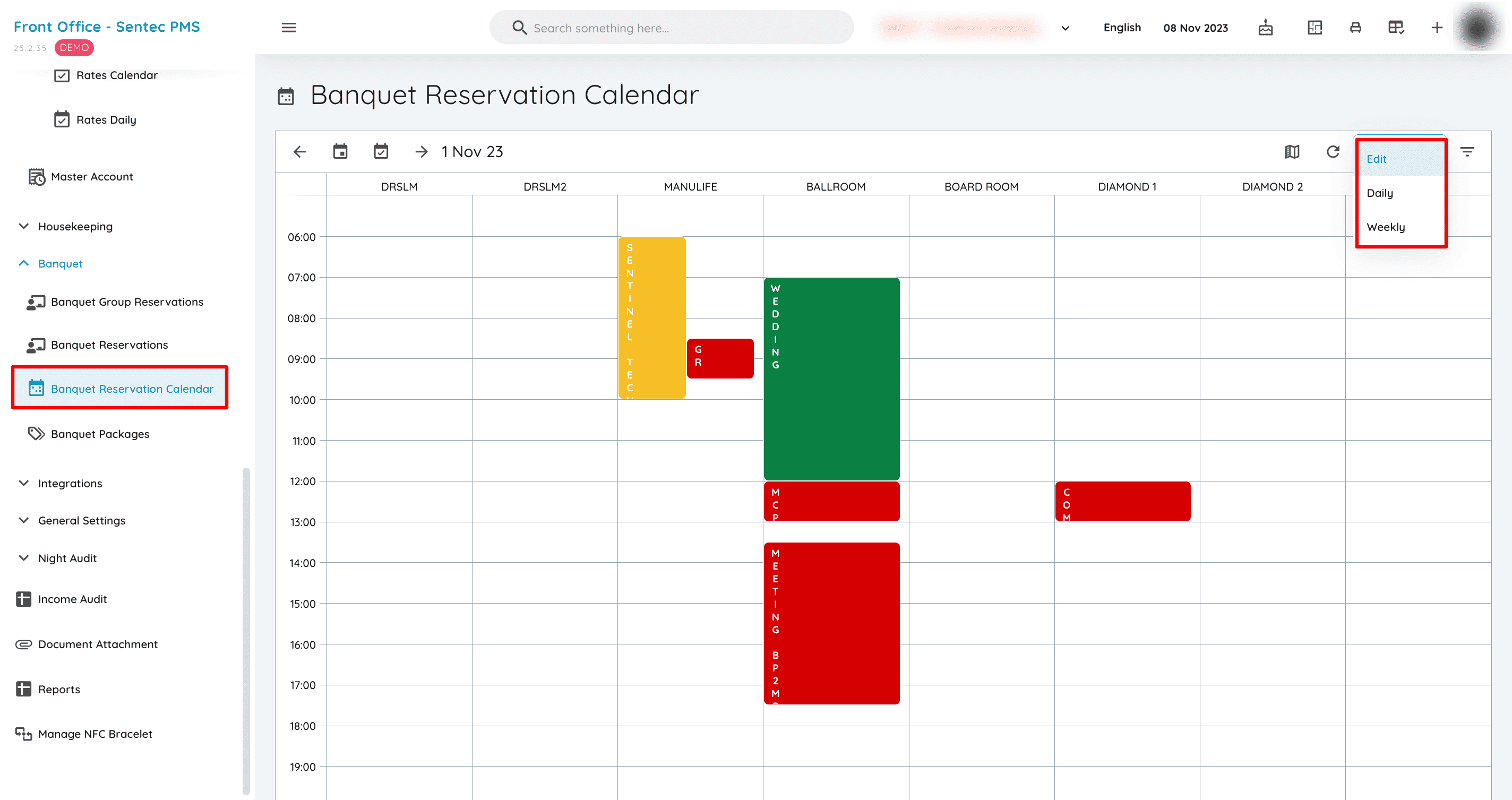Open Master Account in sidebar

81,177
